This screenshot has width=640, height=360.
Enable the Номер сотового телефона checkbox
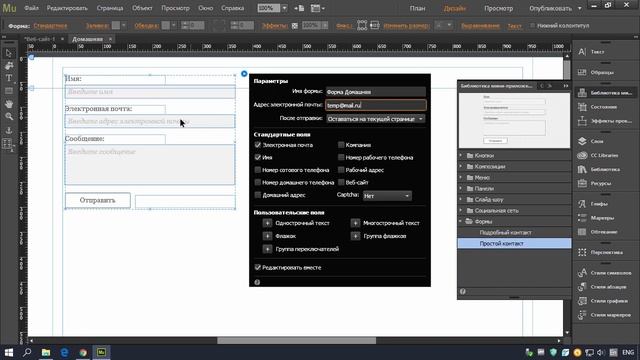coord(258,170)
